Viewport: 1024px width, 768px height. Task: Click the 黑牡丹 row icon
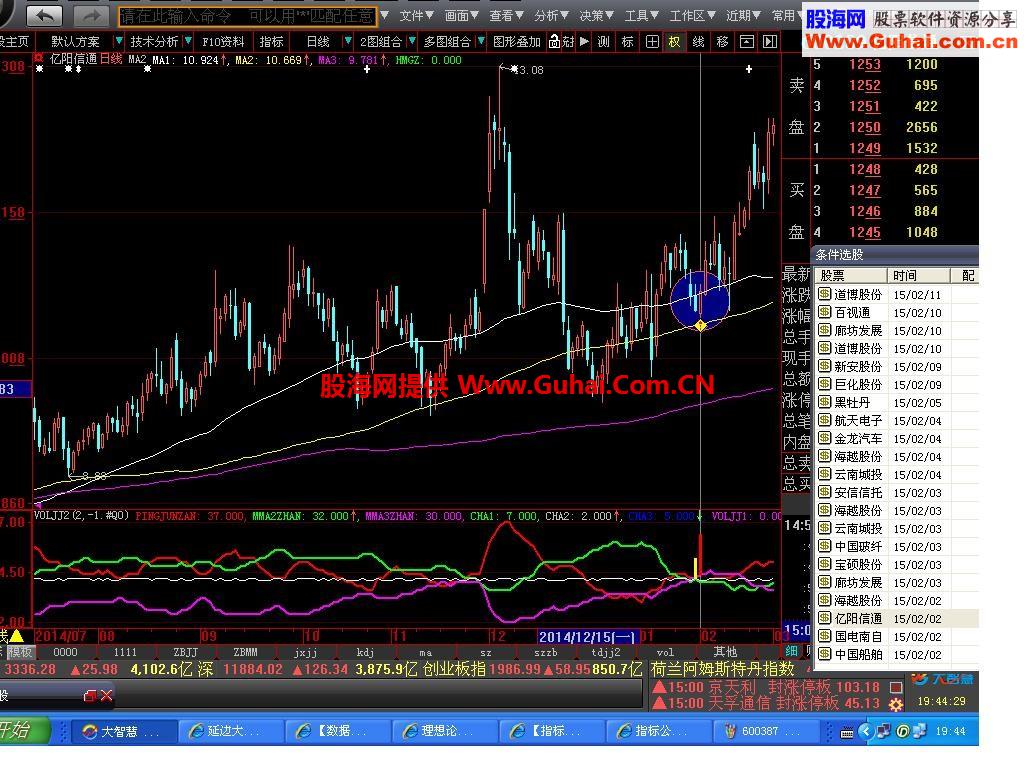825,402
